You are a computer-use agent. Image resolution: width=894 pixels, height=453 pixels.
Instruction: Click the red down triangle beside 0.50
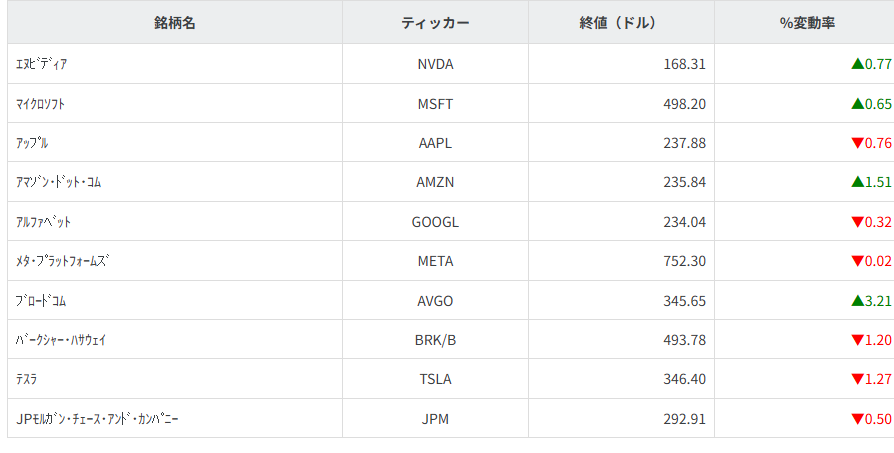(x=857, y=419)
